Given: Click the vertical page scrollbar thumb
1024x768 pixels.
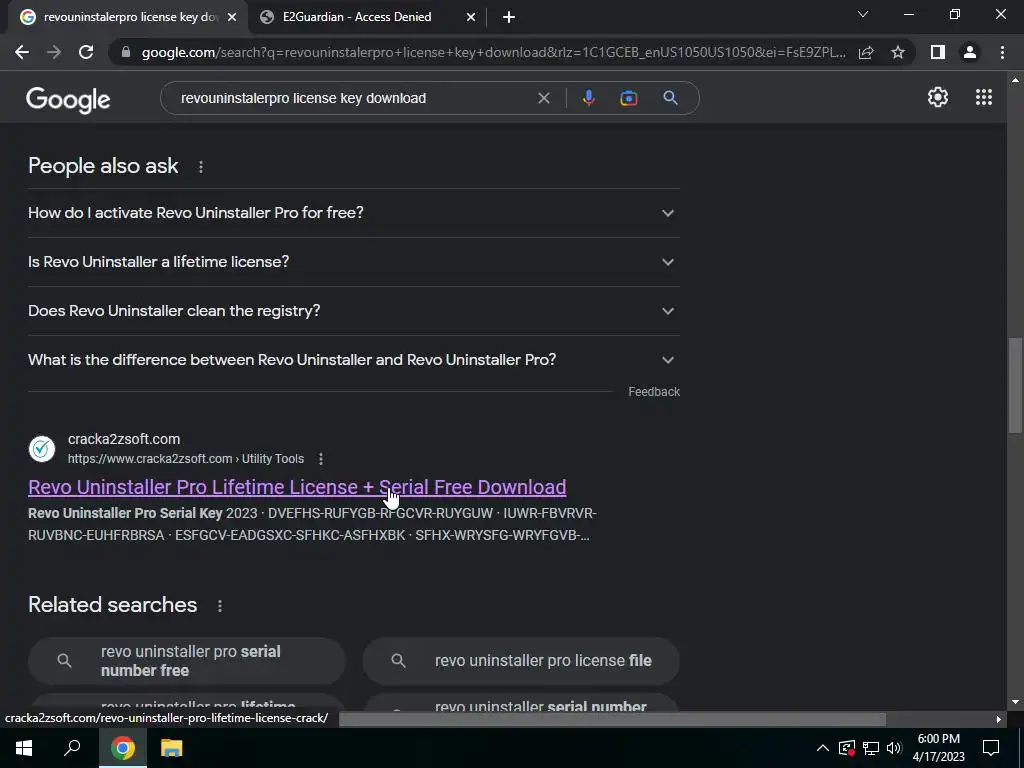Looking at the screenshot, I should [x=1015, y=385].
